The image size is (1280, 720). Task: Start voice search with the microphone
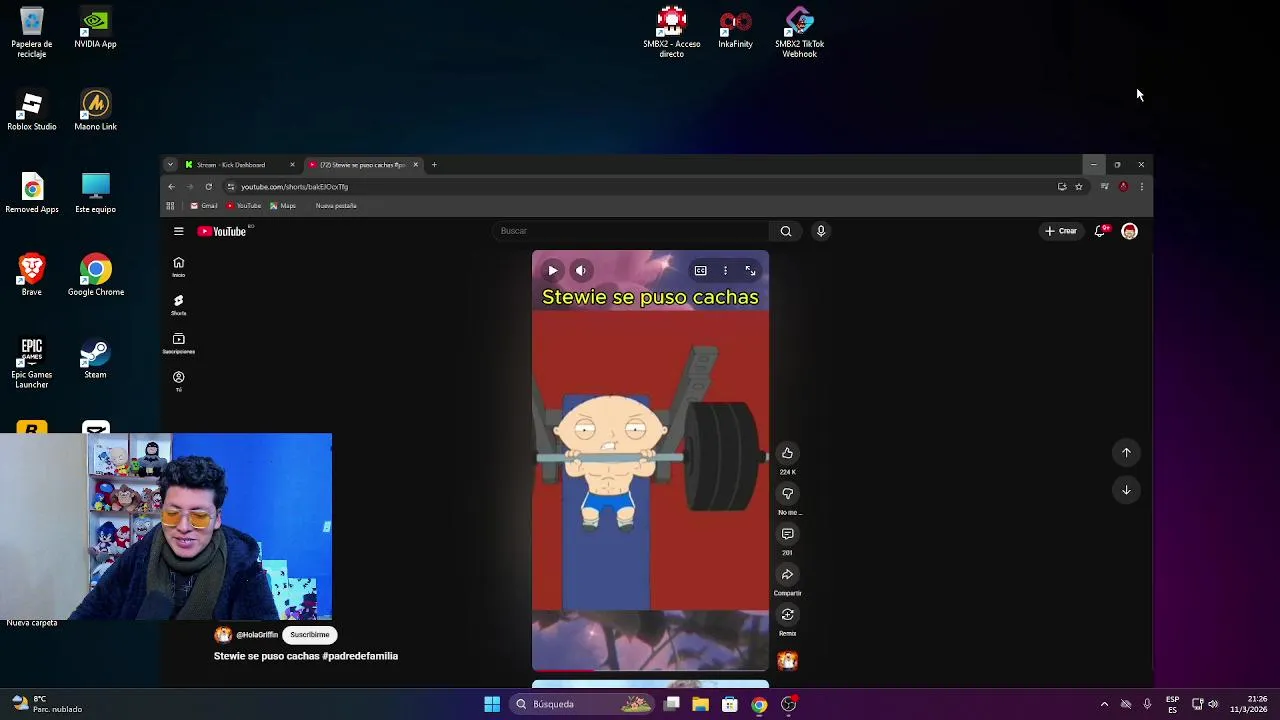tap(821, 231)
